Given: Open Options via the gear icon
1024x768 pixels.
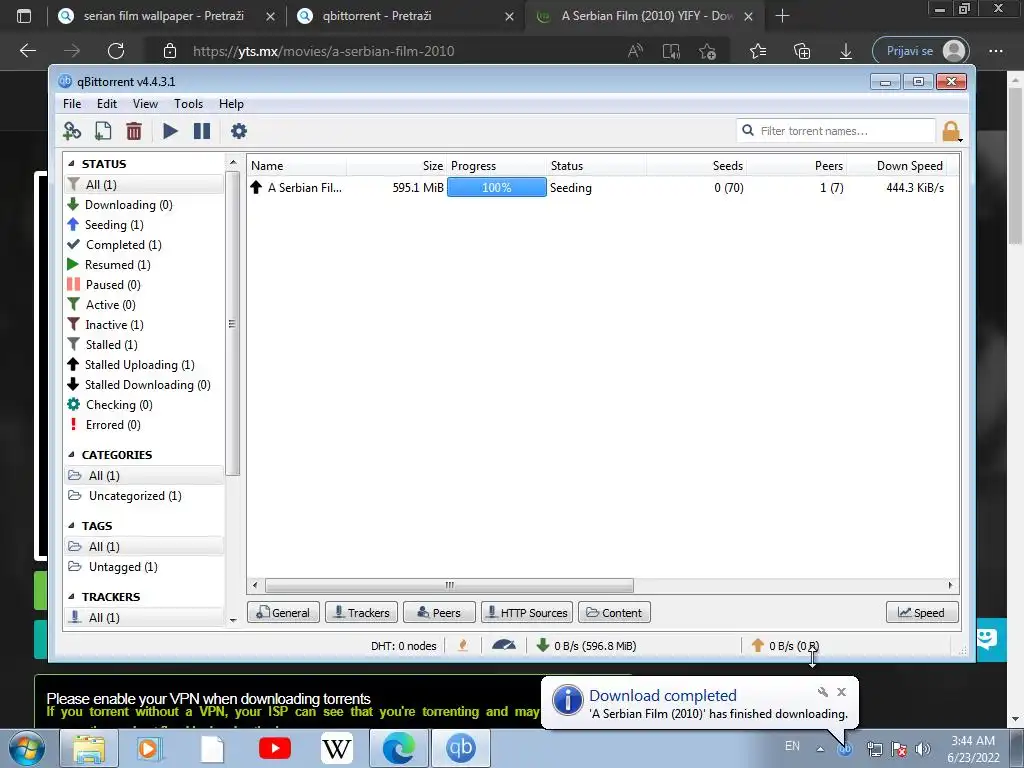Looking at the screenshot, I should [x=239, y=131].
